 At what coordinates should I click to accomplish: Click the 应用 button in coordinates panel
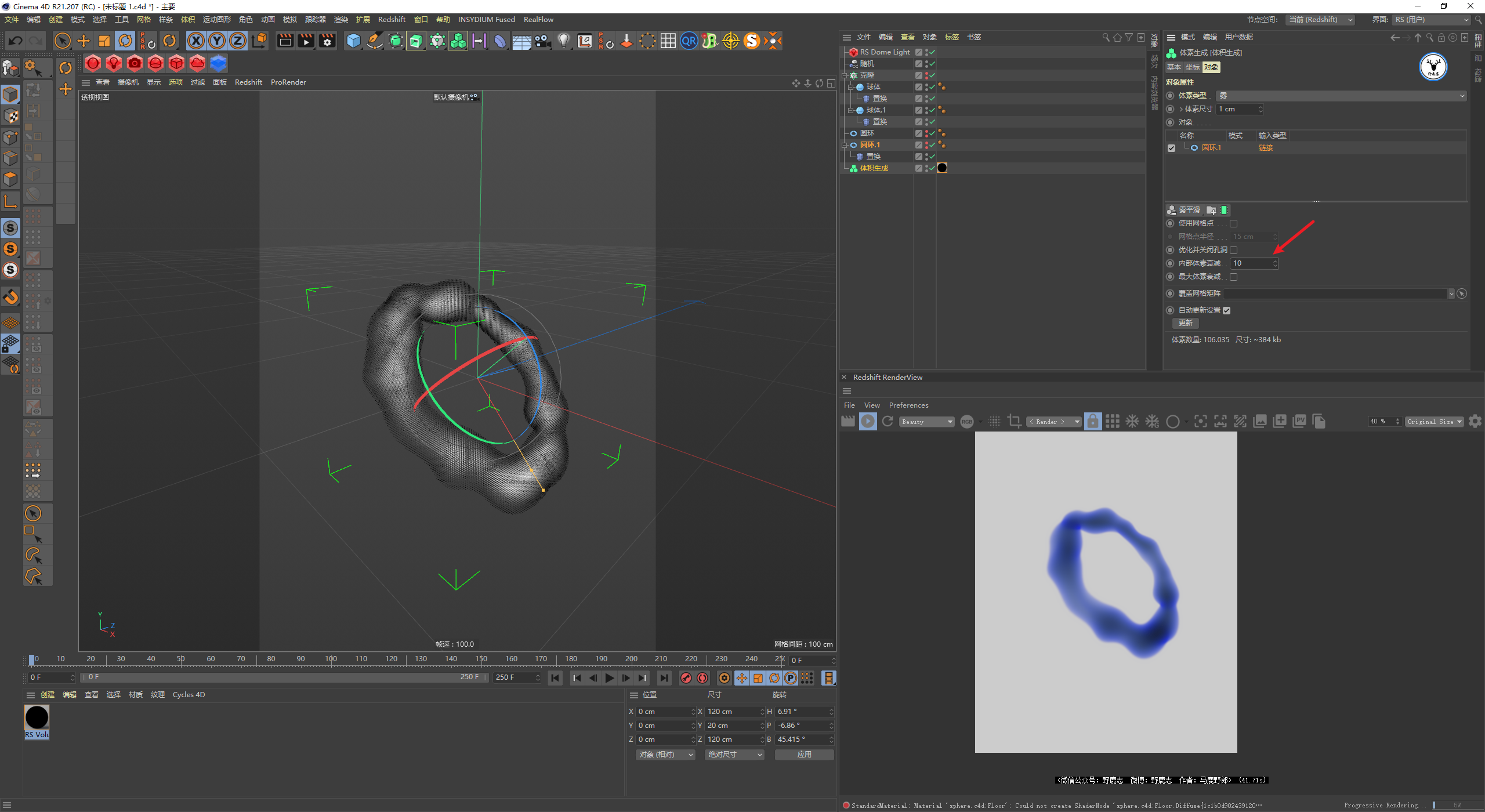(x=804, y=755)
